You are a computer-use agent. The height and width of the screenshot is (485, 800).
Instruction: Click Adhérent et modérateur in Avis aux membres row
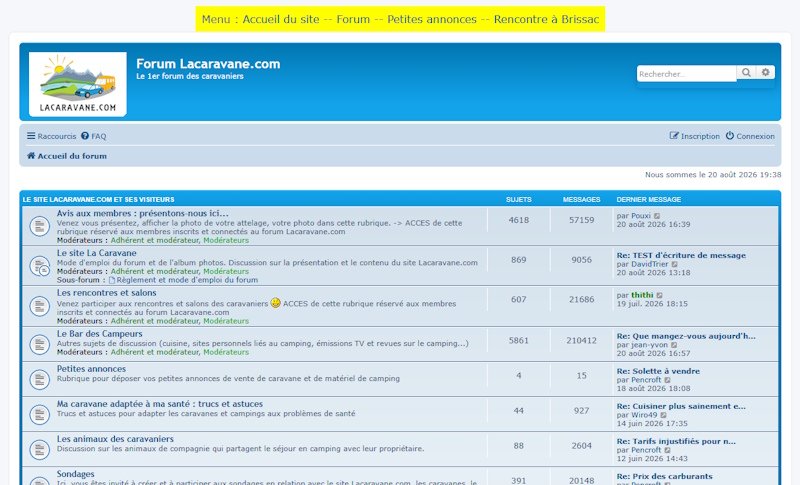tap(155, 240)
